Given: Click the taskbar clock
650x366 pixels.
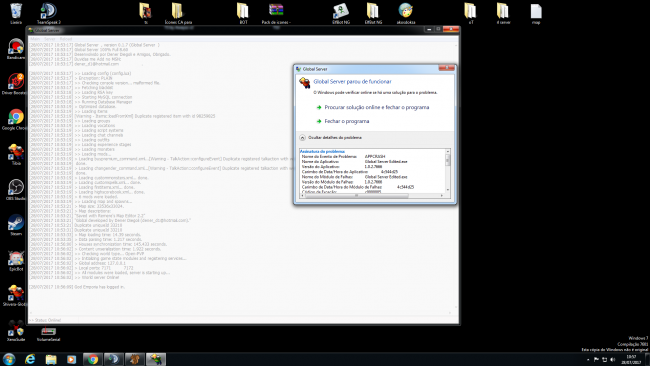Looking at the screenshot, I should (x=631, y=359).
